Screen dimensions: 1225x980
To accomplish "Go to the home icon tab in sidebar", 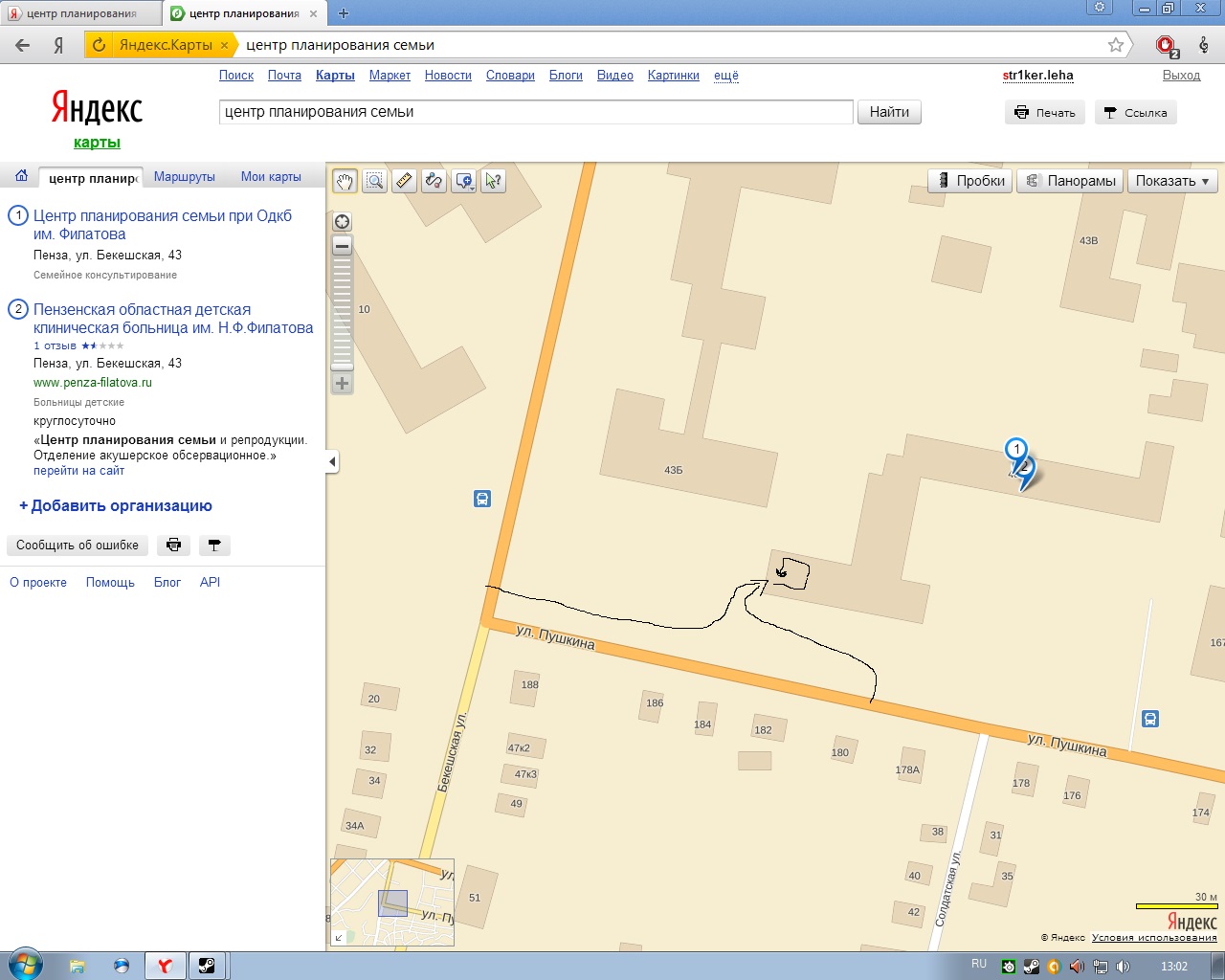I will pos(21,176).
